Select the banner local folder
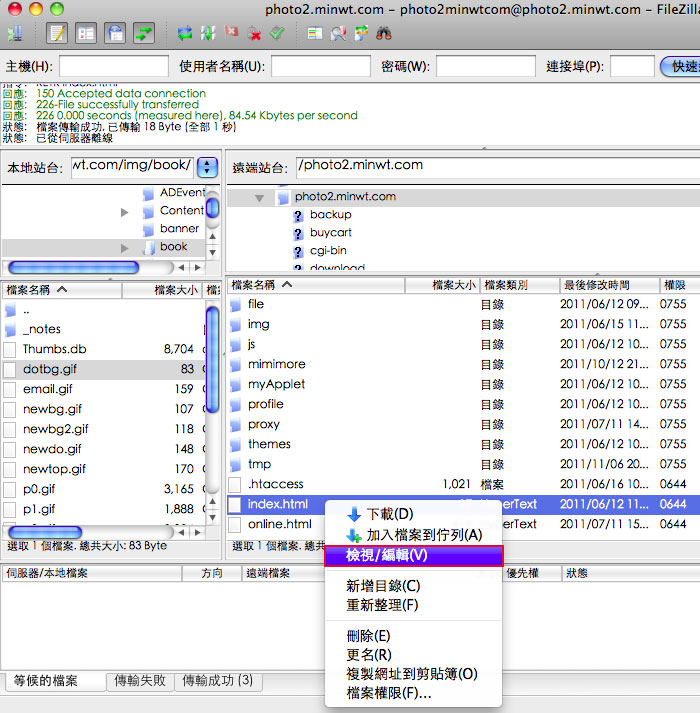This screenshot has width=700, height=713. tap(179, 229)
